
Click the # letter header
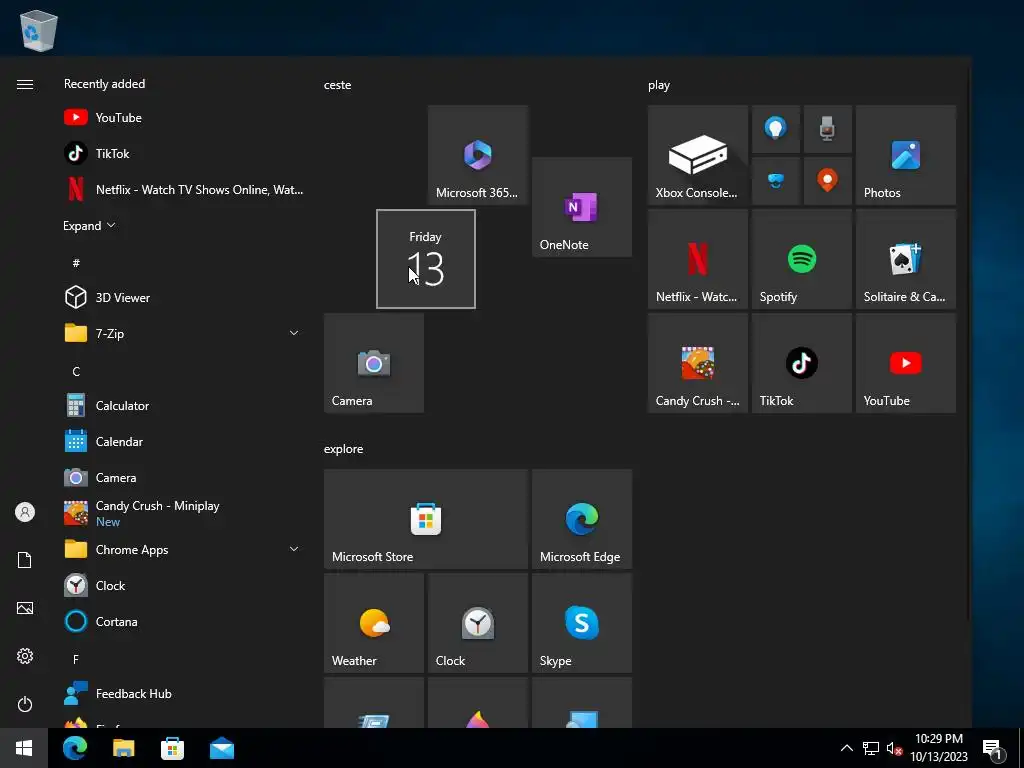click(x=76, y=263)
